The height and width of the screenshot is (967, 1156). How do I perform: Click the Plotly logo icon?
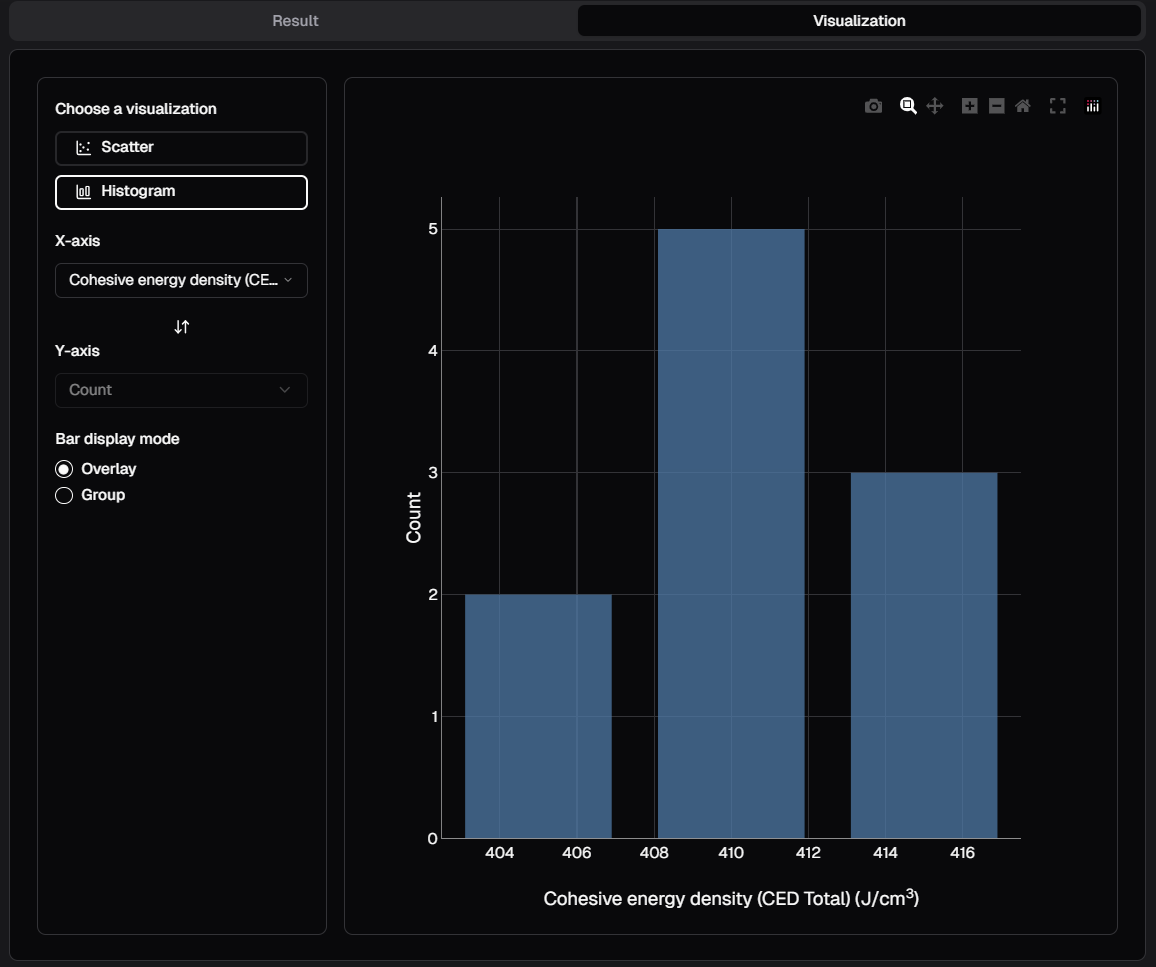click(1092, 106)
